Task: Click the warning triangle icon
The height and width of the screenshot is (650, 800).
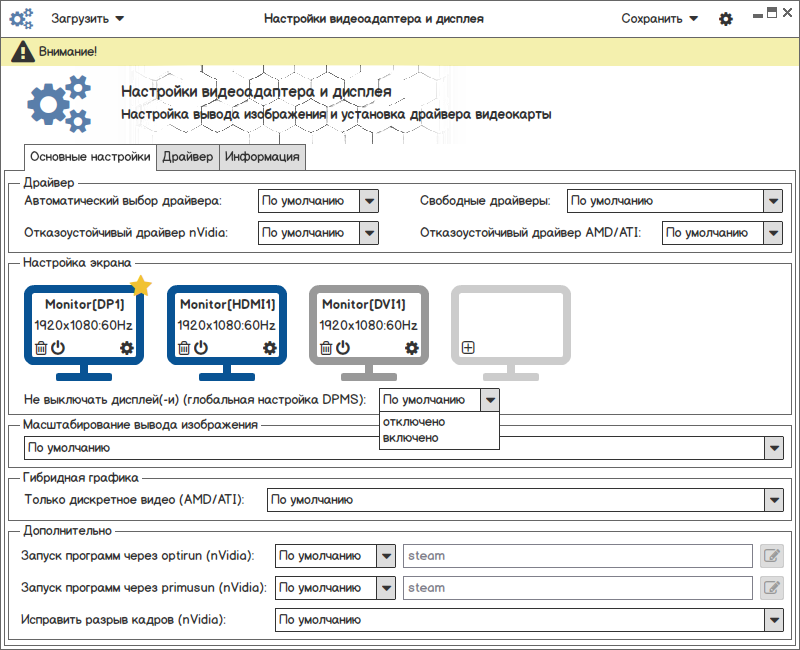Action: (23, 52)
